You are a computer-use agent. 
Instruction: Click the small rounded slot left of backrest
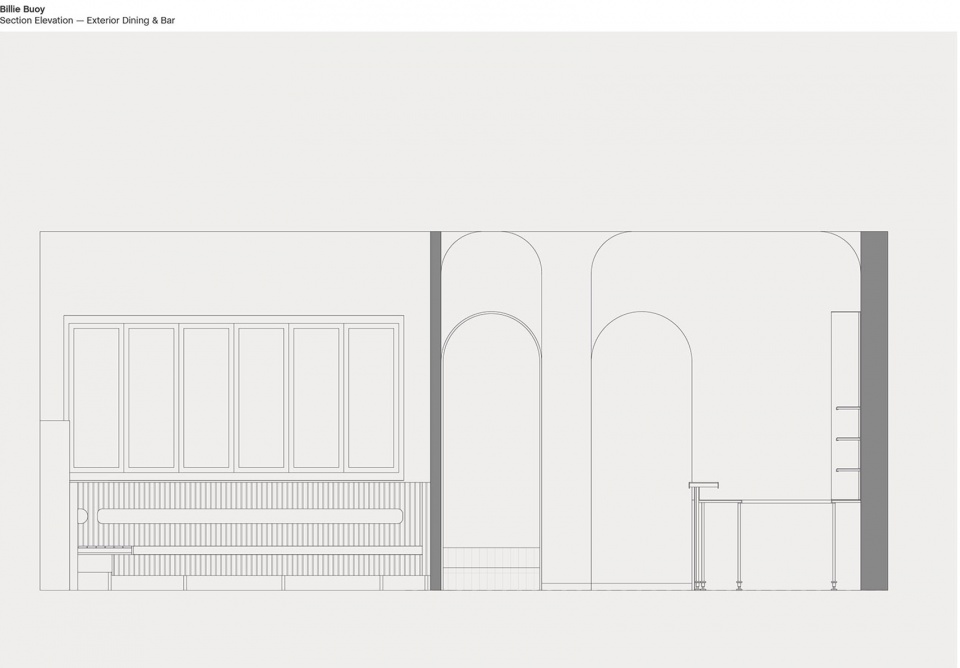(x=83, y=516)
